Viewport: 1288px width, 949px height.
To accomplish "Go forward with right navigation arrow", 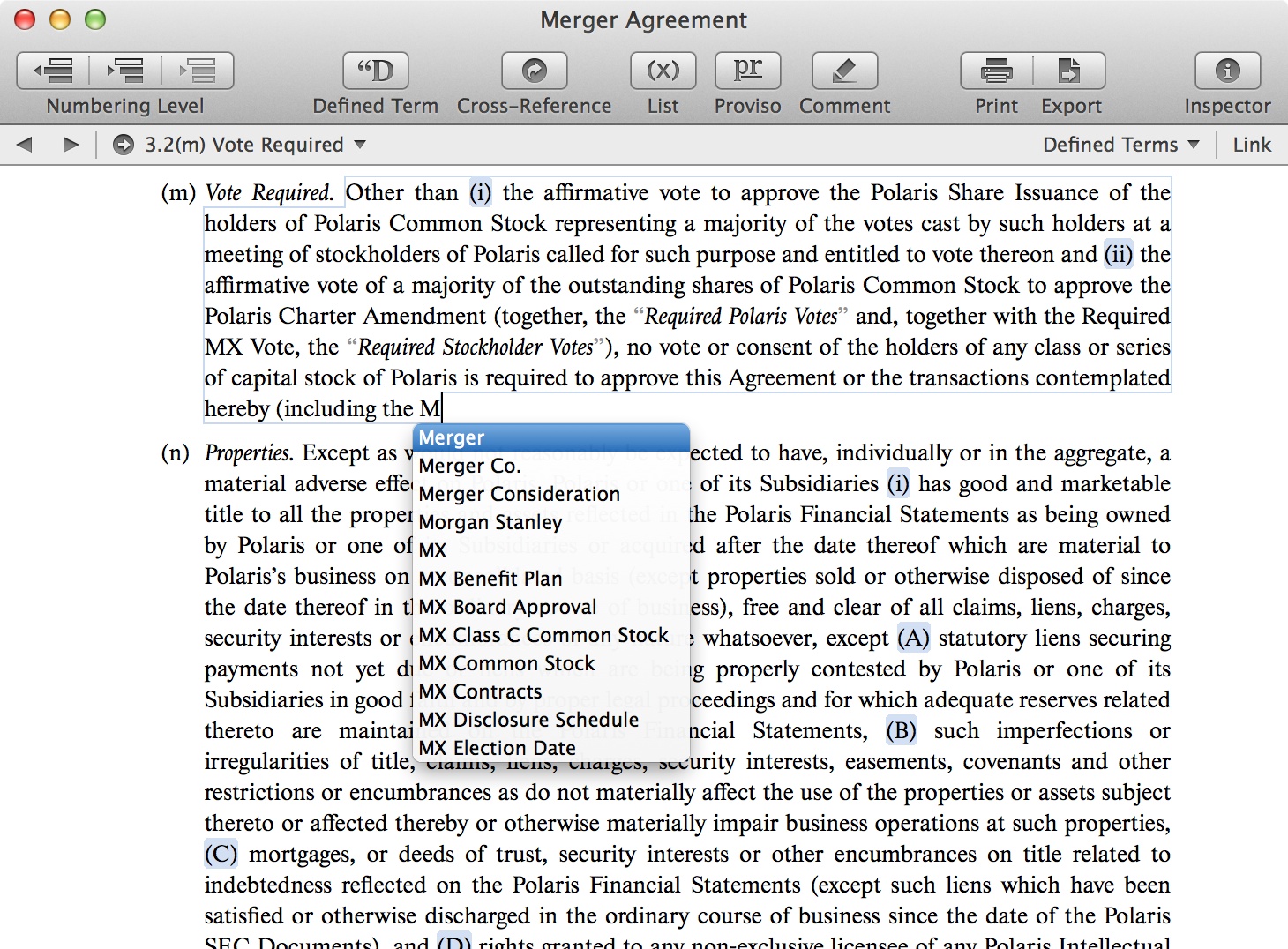I will (x=71, y=144).
